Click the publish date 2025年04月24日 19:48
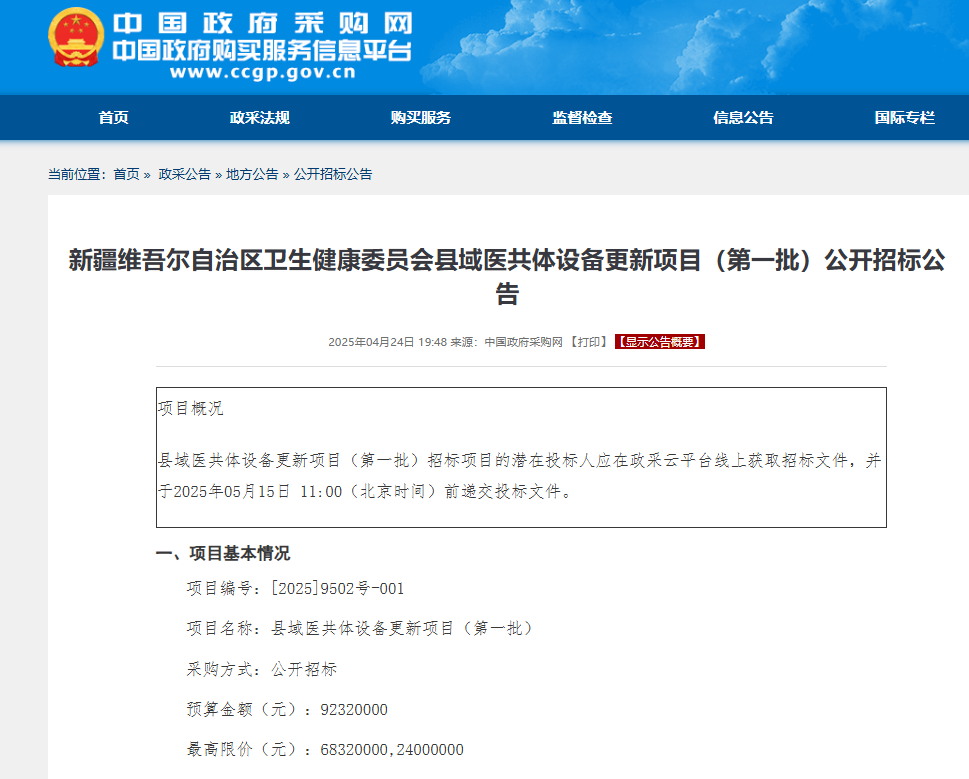The image size is (969, 779). coord(387,342)
